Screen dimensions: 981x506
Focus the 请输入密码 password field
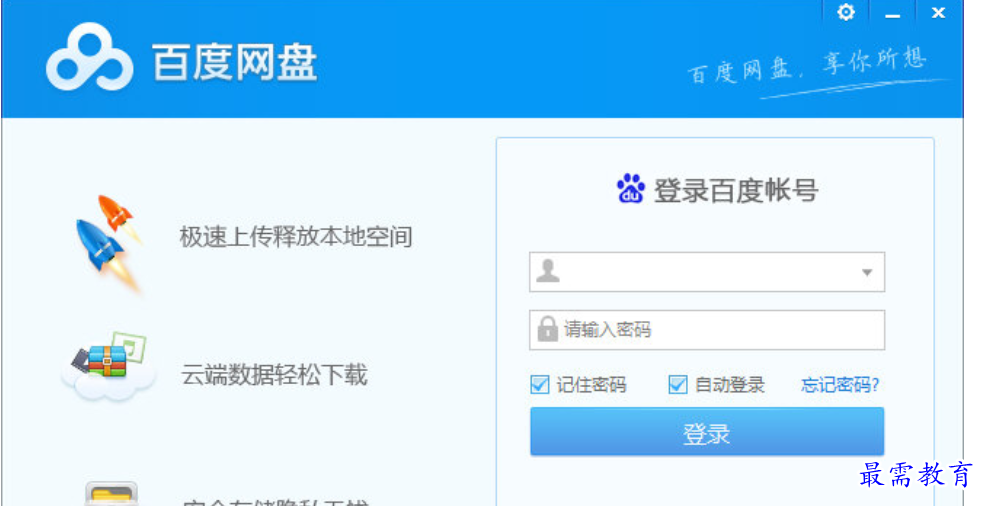(707, 330)
